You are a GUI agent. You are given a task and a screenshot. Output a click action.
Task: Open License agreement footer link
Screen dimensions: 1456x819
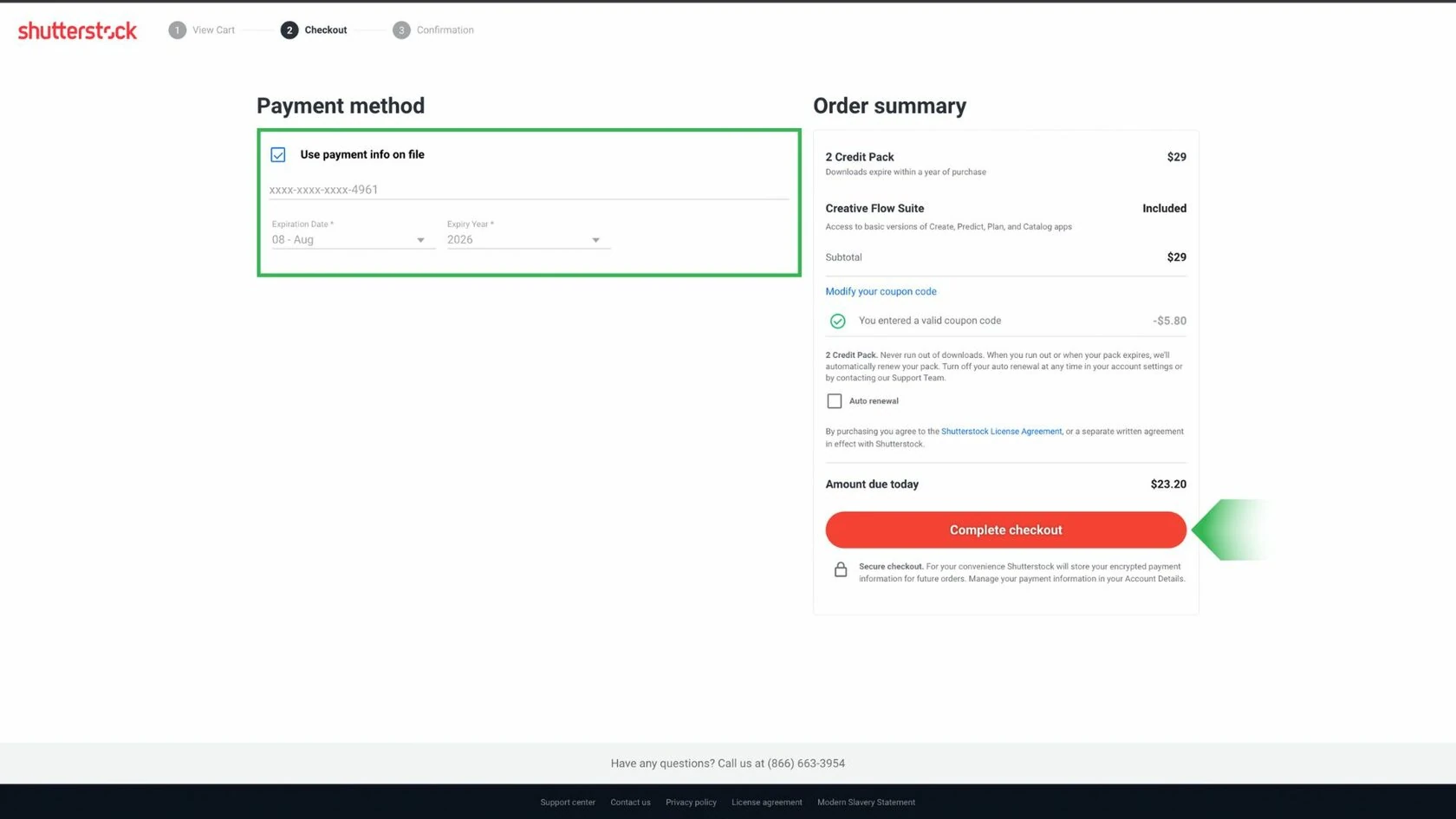tap(767, 803)
